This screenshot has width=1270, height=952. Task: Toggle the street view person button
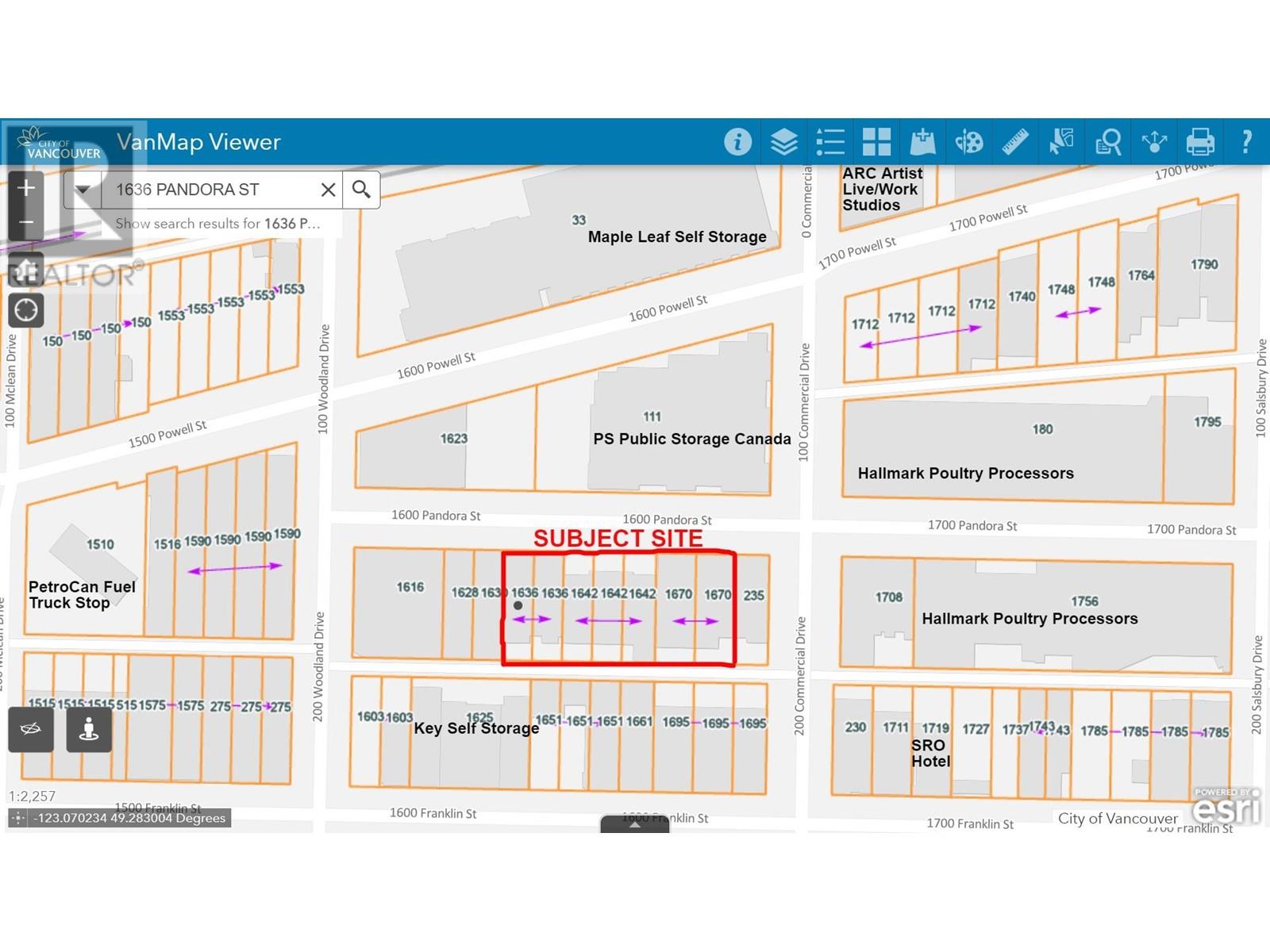pyautogui.click(x=89, y=729)
